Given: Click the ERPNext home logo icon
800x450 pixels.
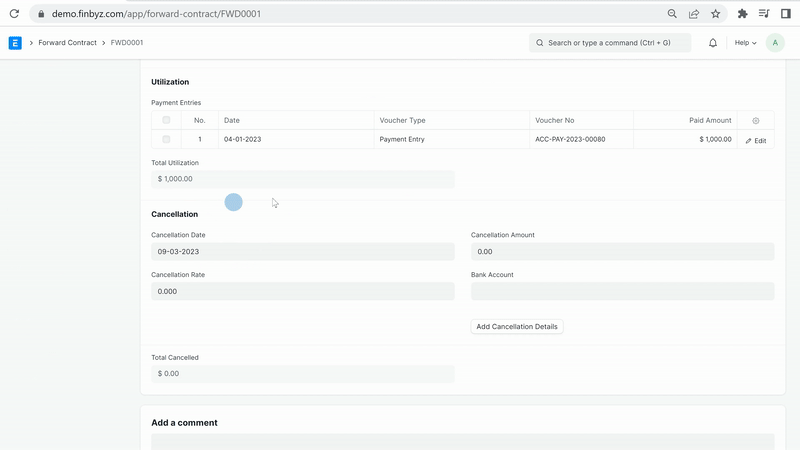Looking at the screenshot, I should click(x=15, y=43).
